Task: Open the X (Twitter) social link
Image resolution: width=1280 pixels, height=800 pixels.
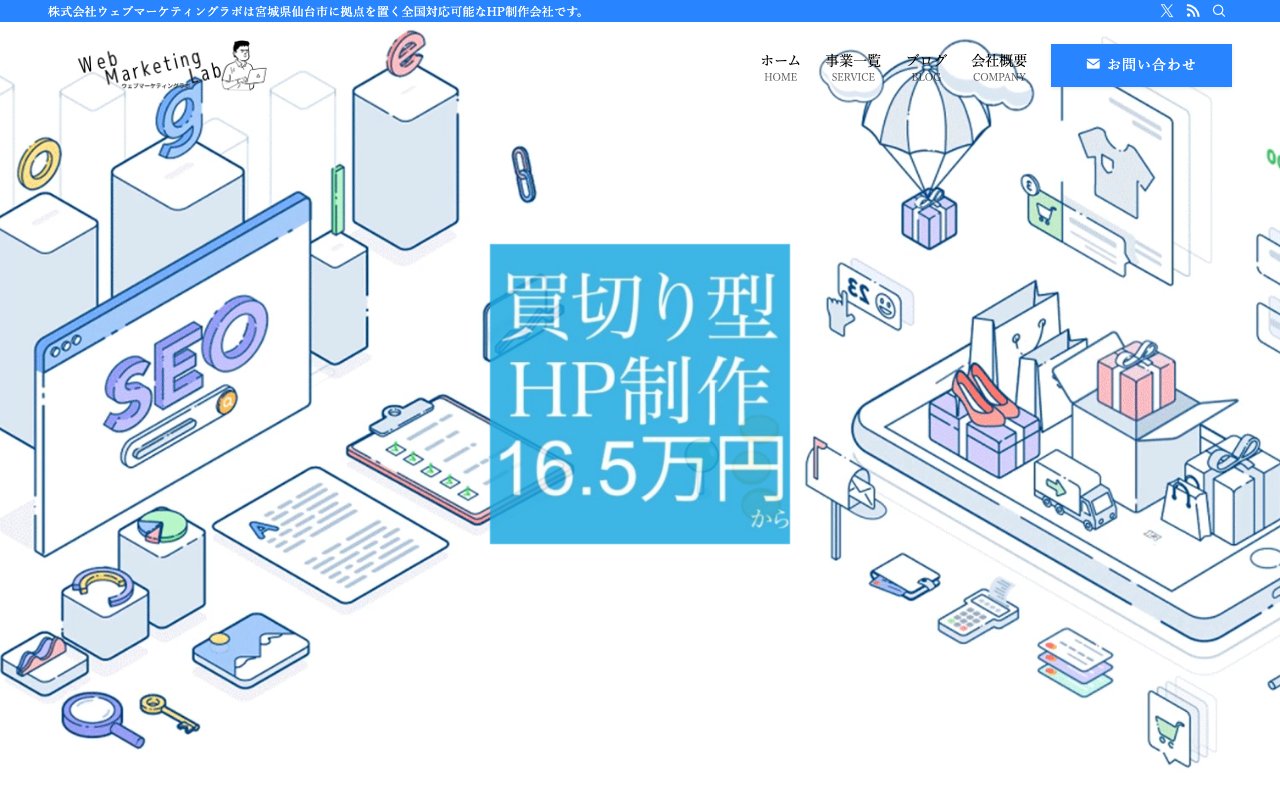Action: [x=1167, y=11]
